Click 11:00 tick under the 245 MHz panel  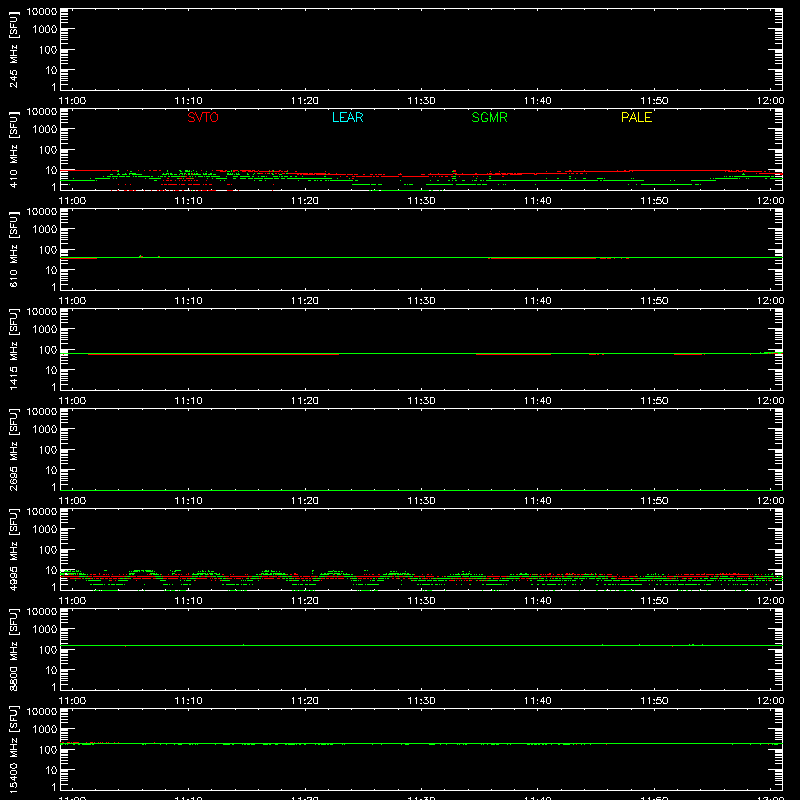click(x=72, y=101)
